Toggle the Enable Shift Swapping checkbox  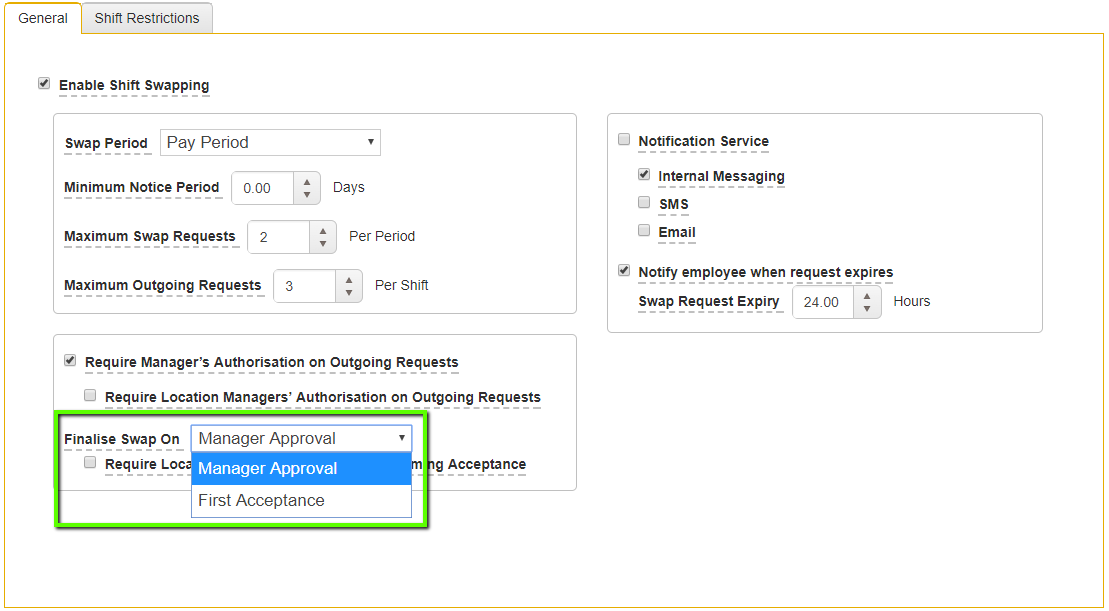pyautogui.click(x=44, y=83)
